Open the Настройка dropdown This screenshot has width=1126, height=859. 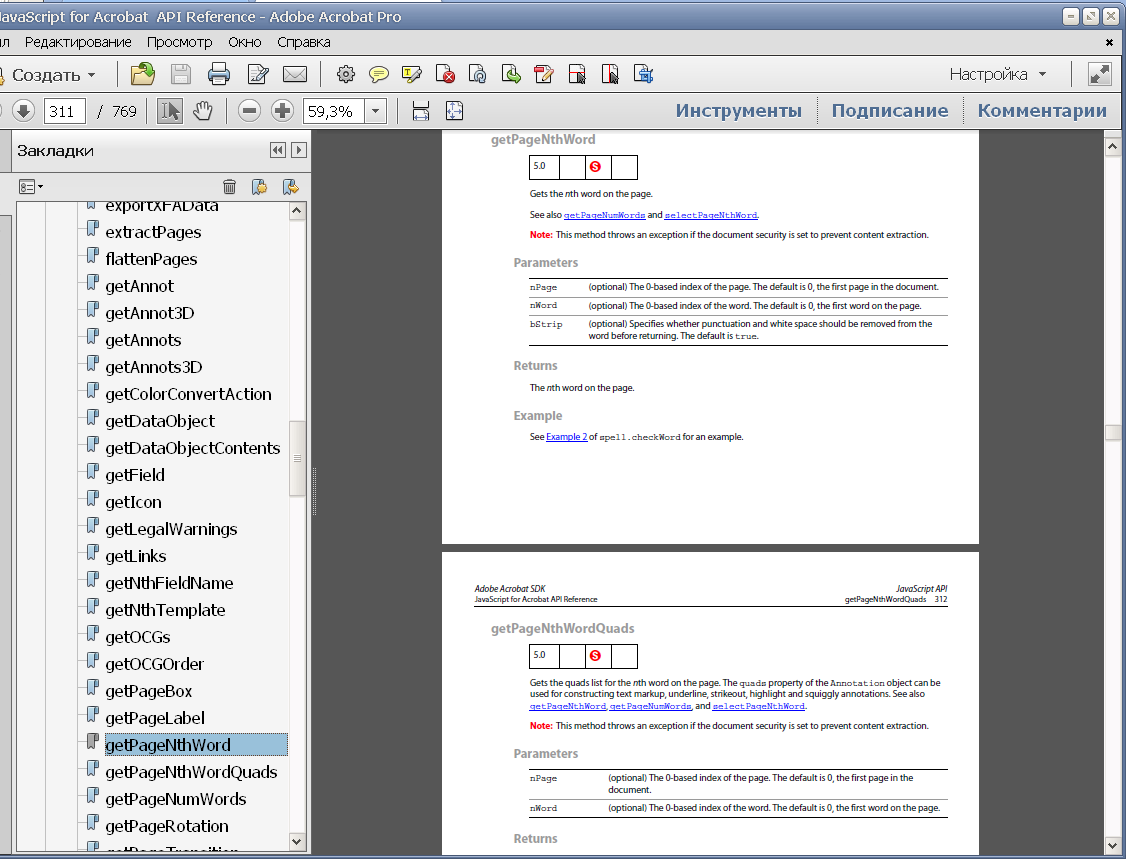click(x=997, y=74)
